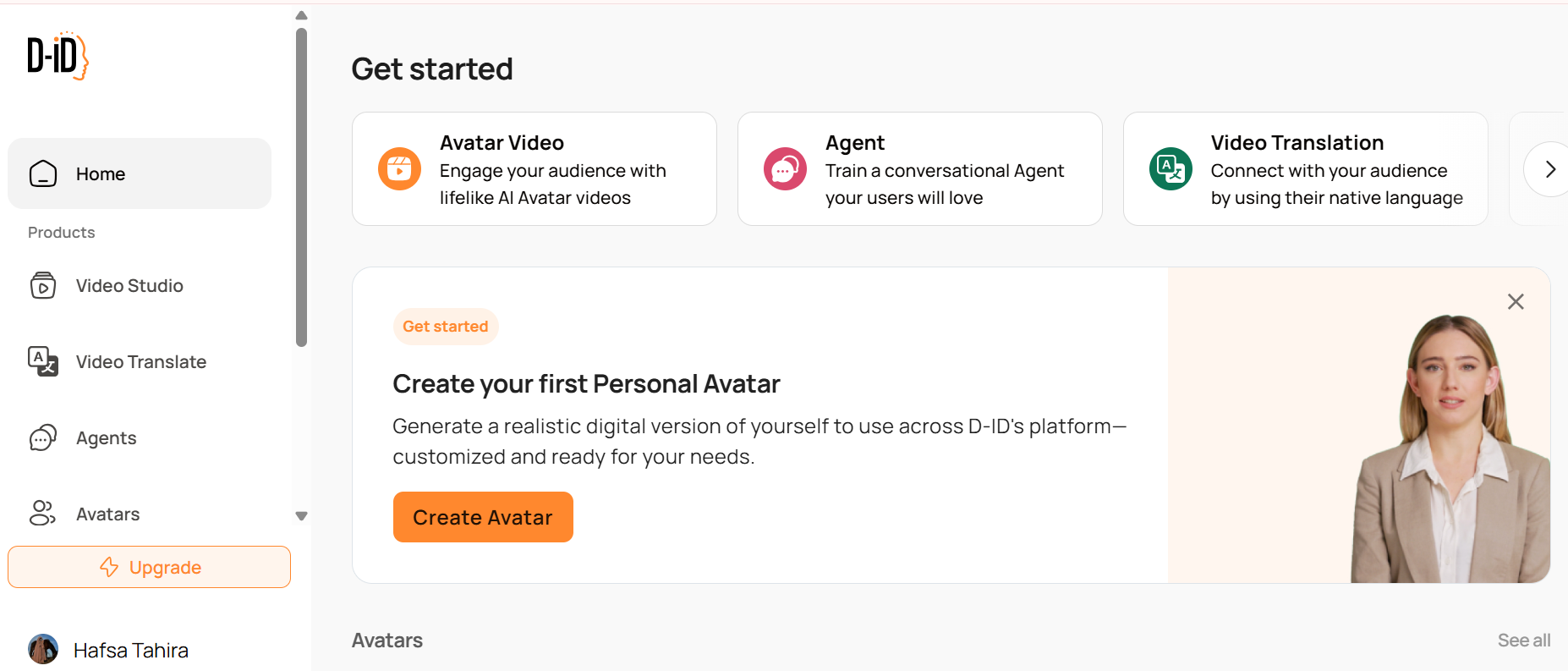This screenshot has width=1568, height=671.
Task: Click the Products section label
Action: click(62, 233)
